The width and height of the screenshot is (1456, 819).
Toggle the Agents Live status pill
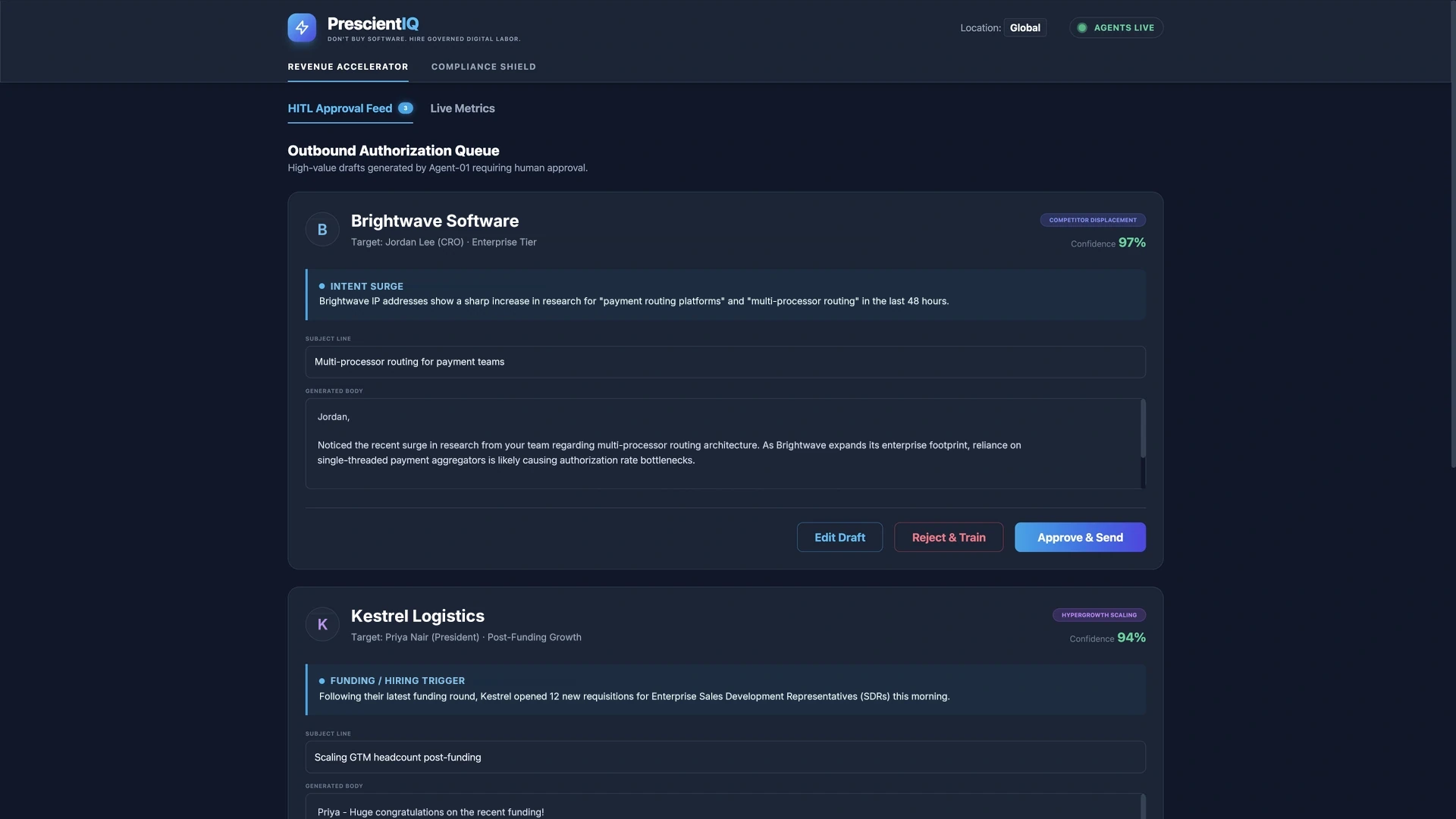1116,28
